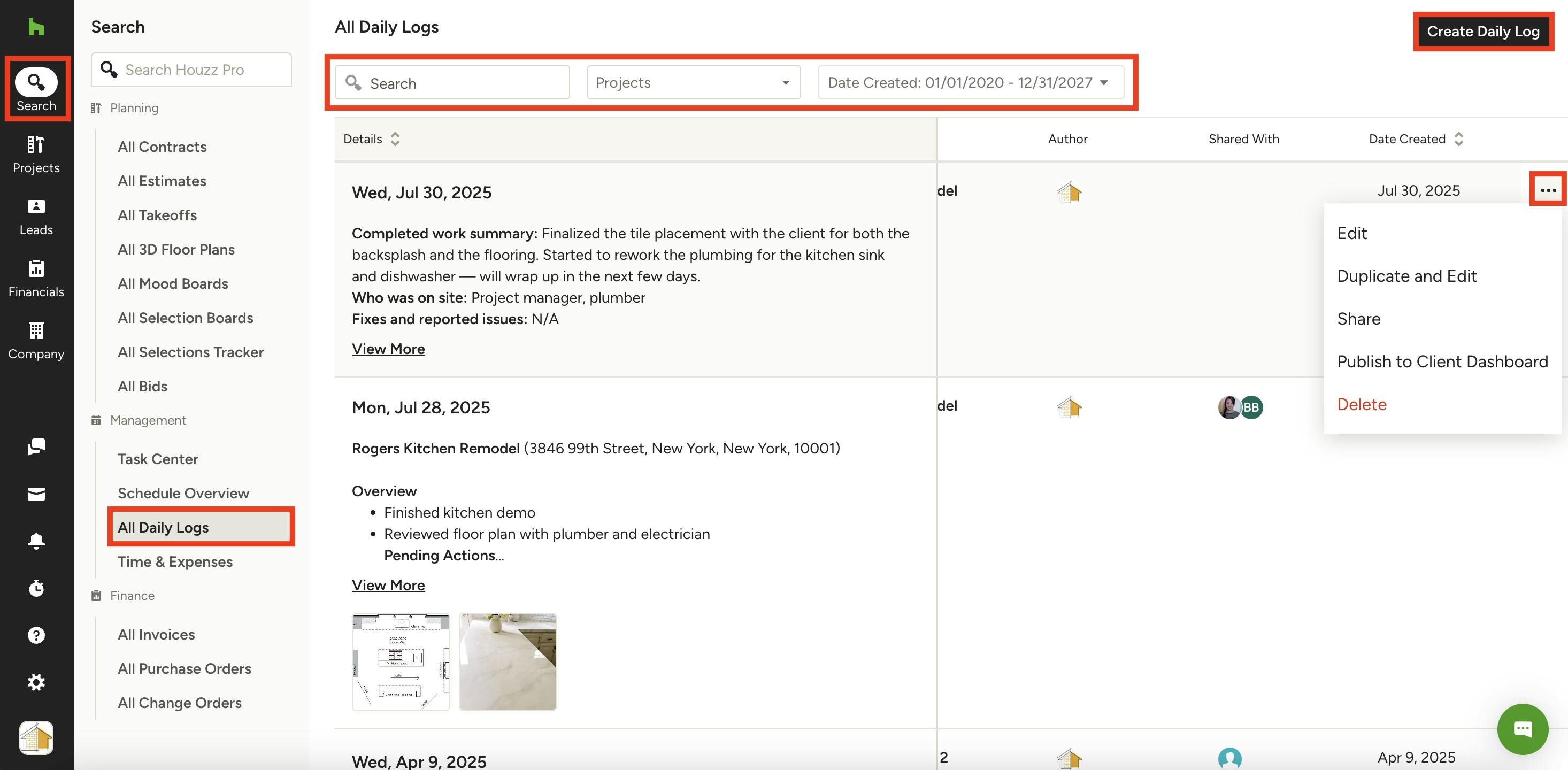The height and width of the screenshot is (770, 1568).
Task: Open the time tracker stopwatch icon
Action: (36, 588)
